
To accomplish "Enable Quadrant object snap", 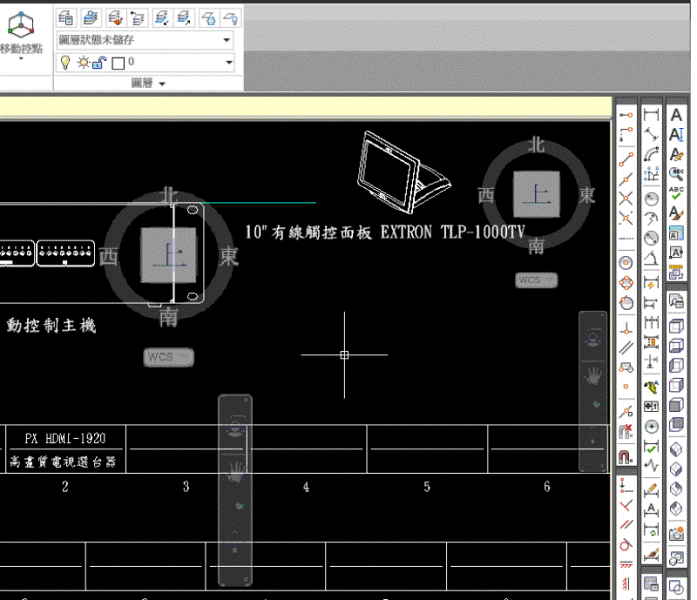I will click(x=626, y=283).
